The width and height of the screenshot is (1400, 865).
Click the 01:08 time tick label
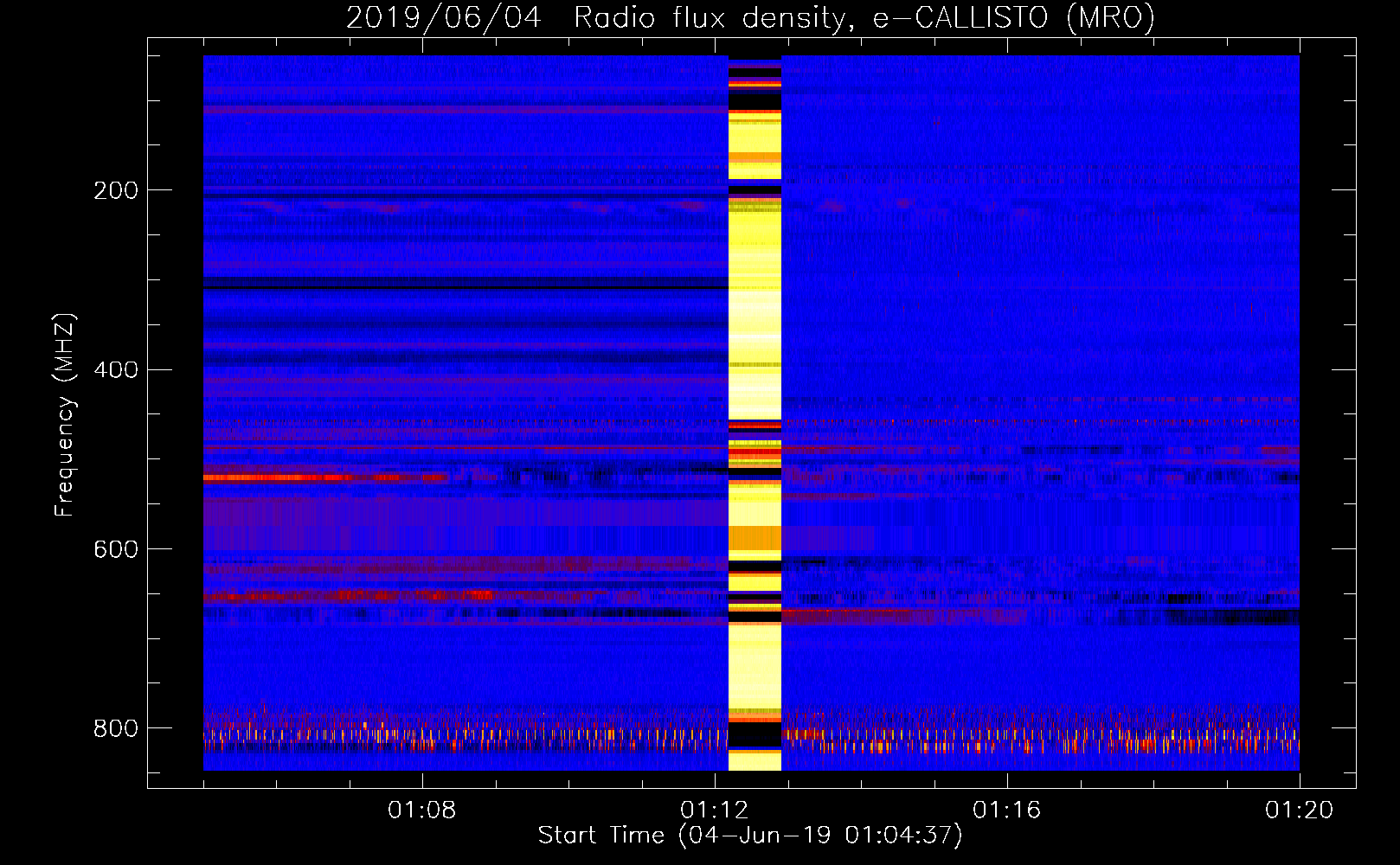(x=422, y=811)
